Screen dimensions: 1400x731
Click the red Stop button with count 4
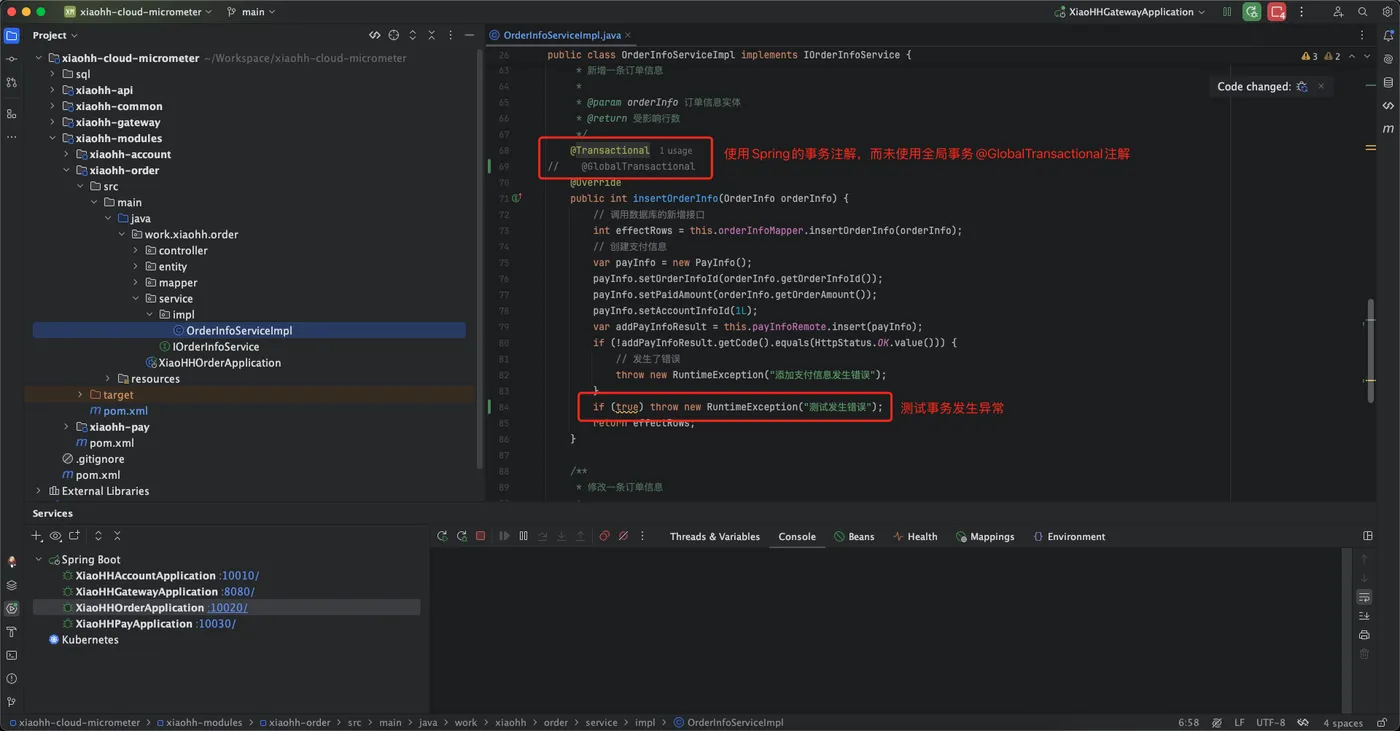[1277, 12]
